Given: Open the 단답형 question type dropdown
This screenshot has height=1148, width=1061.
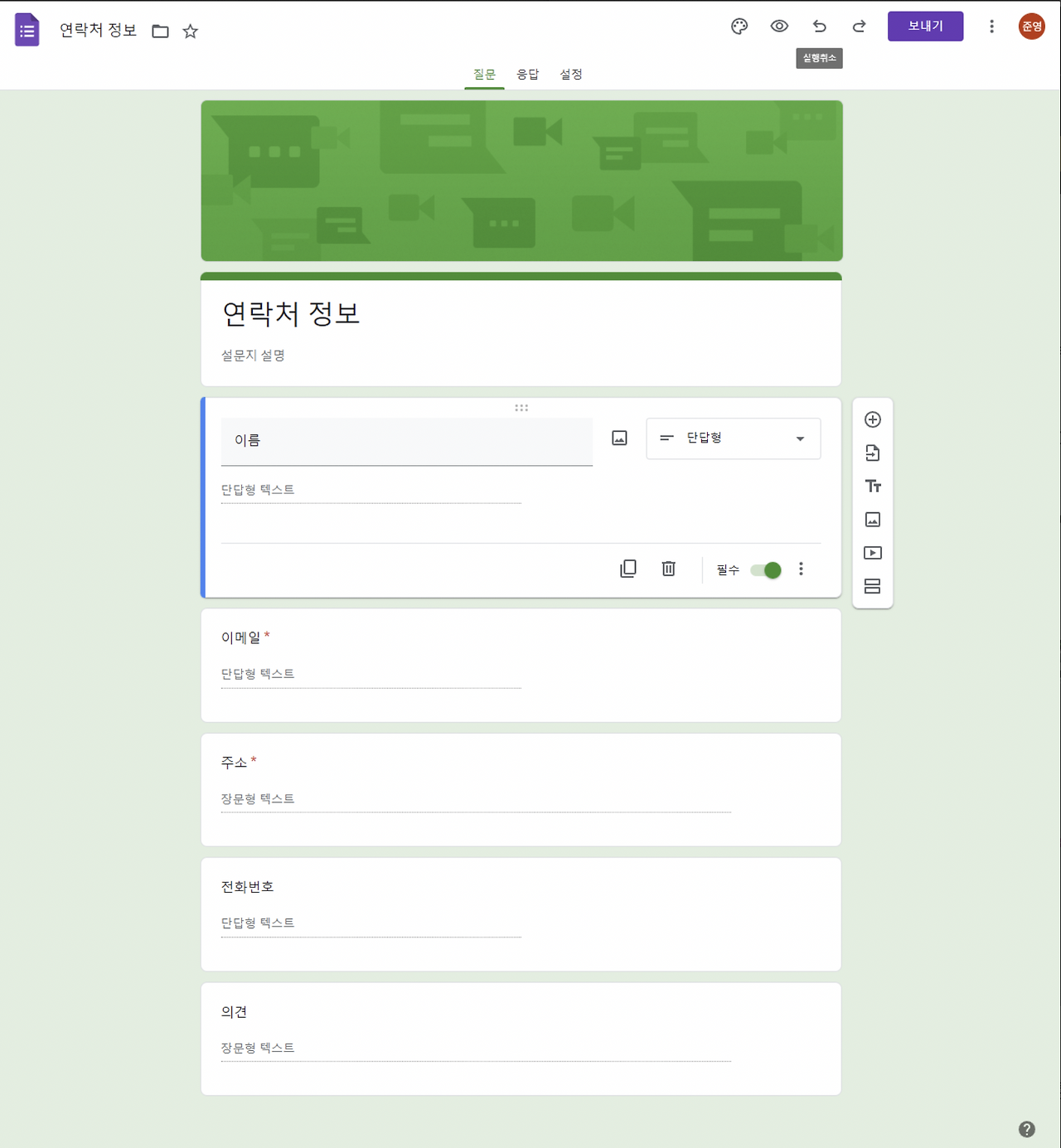Looking at the screenshot, I should tap(733, 438).
